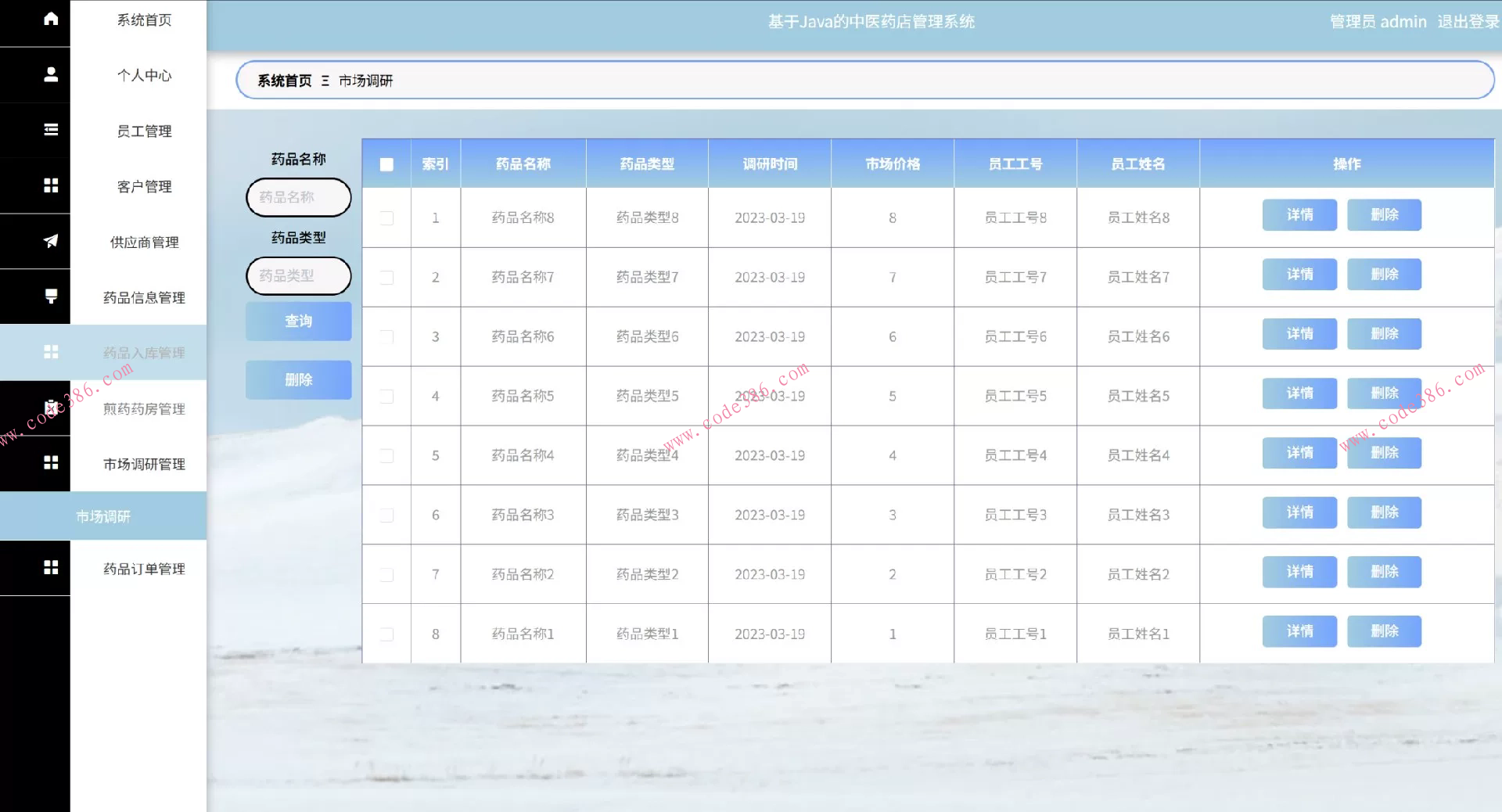1502x812 pixels.
Task: Click the icon beside 药品信息管理
Action: (x=51, y=296)
